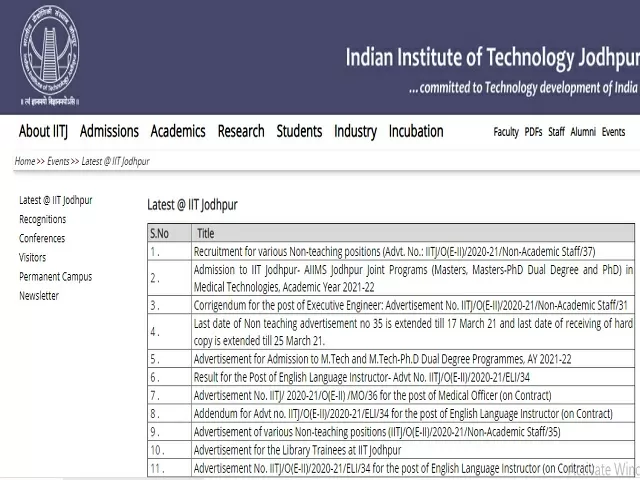Click the S.No column header
Viewport: 640px width, 480px height.
169,233
